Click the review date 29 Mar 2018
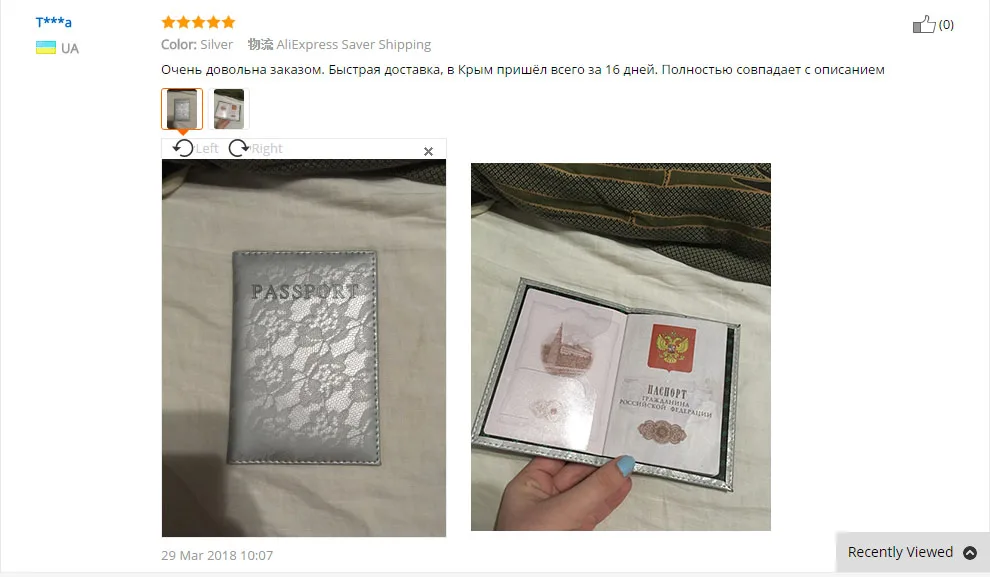Screen dimensions: 990x577 point(217,556)
